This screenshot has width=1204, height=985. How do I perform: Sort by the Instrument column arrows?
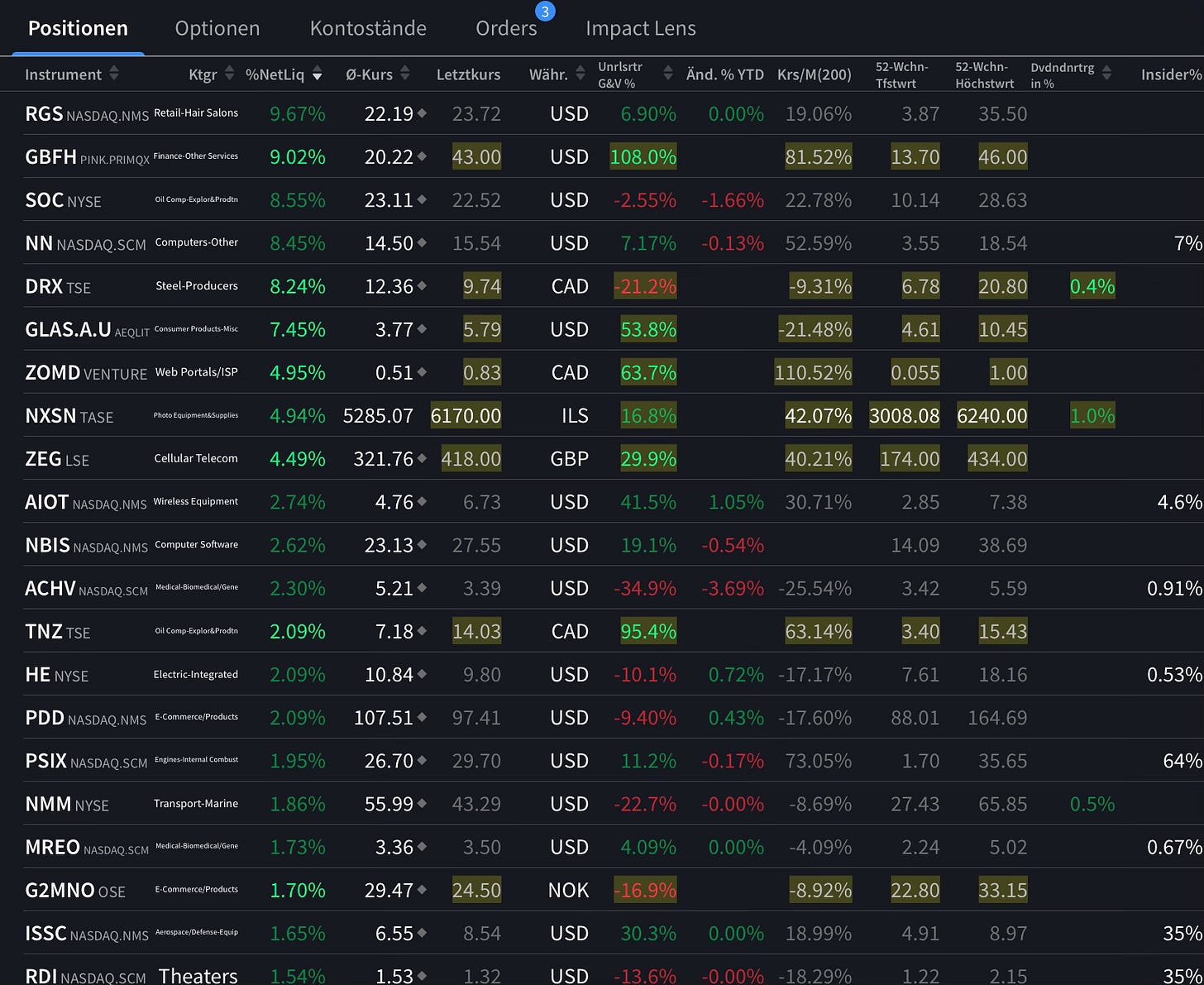[114, 74]
